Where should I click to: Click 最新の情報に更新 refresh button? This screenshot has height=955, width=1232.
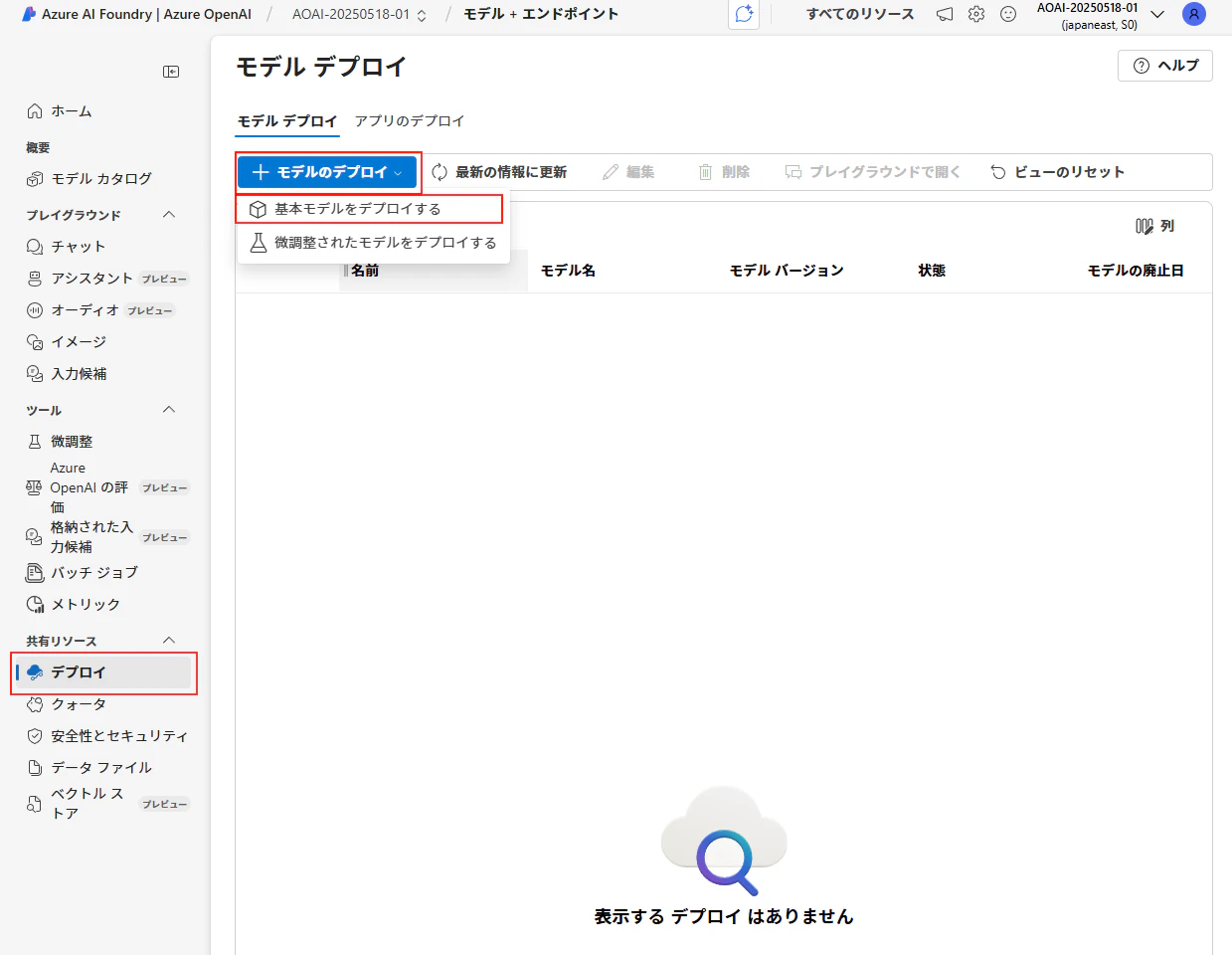[x=499, y=172]
